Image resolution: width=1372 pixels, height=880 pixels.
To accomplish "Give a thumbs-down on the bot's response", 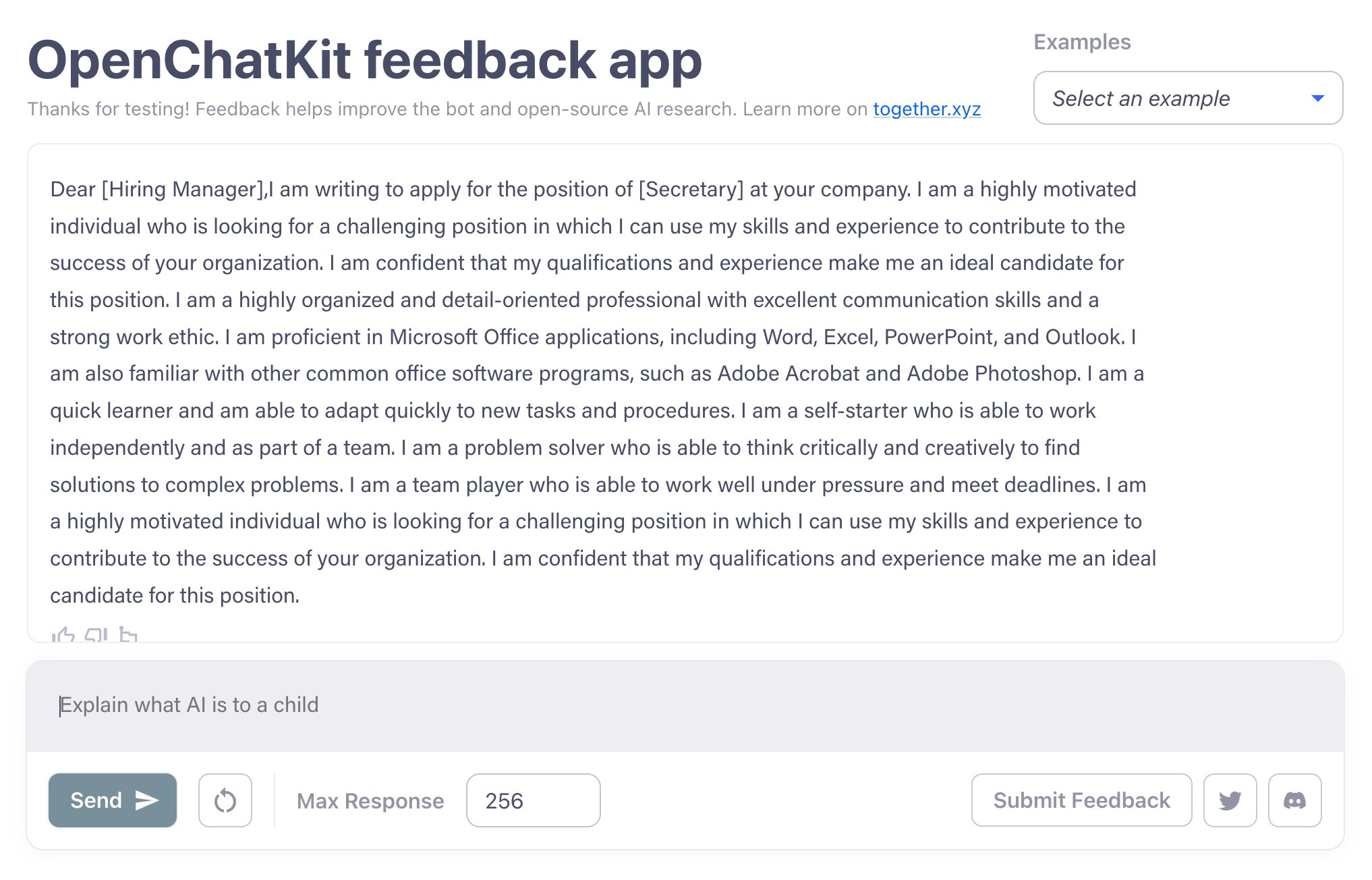I will 96,634.
